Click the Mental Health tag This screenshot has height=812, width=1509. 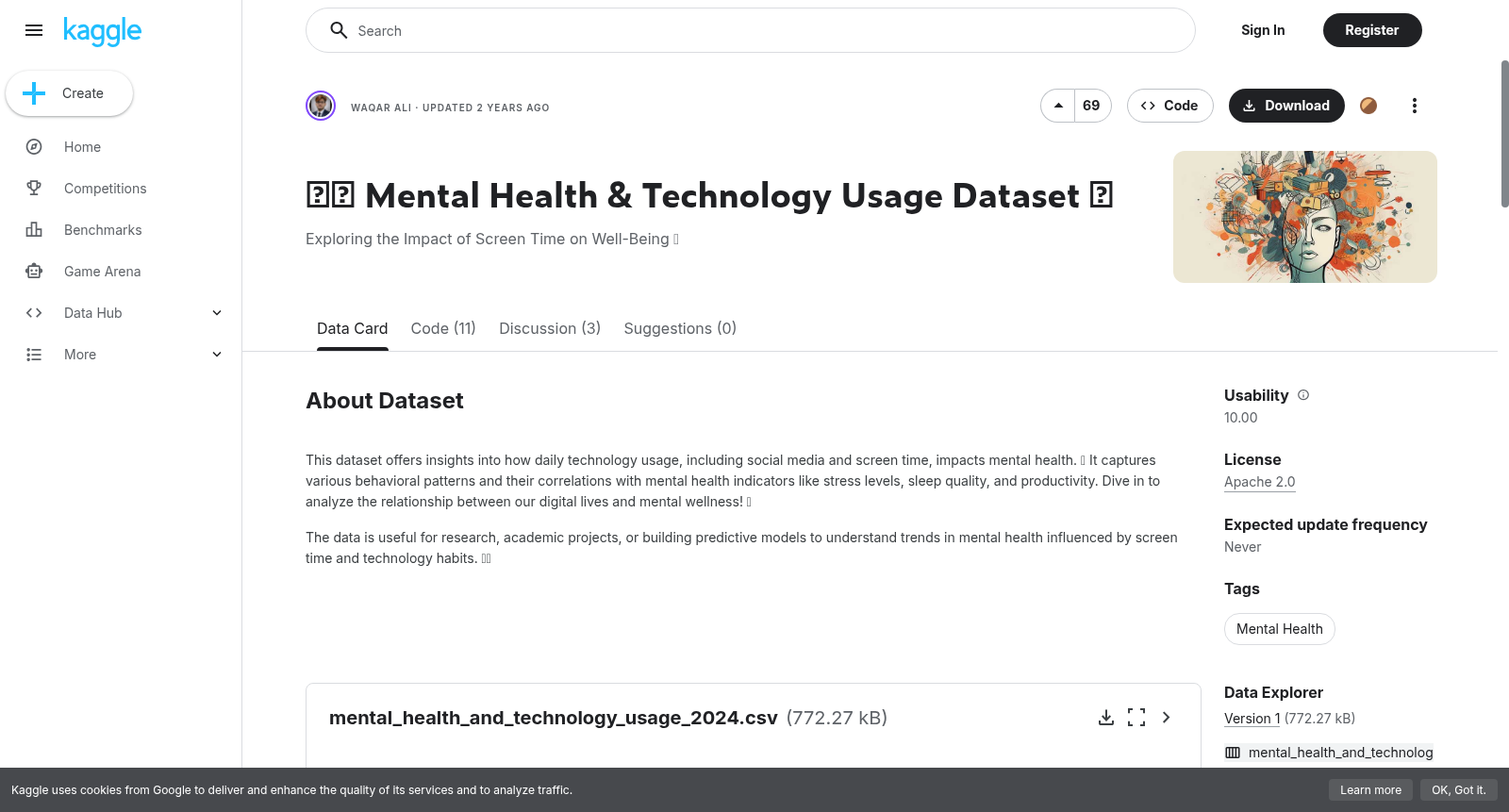[1280, 629]
